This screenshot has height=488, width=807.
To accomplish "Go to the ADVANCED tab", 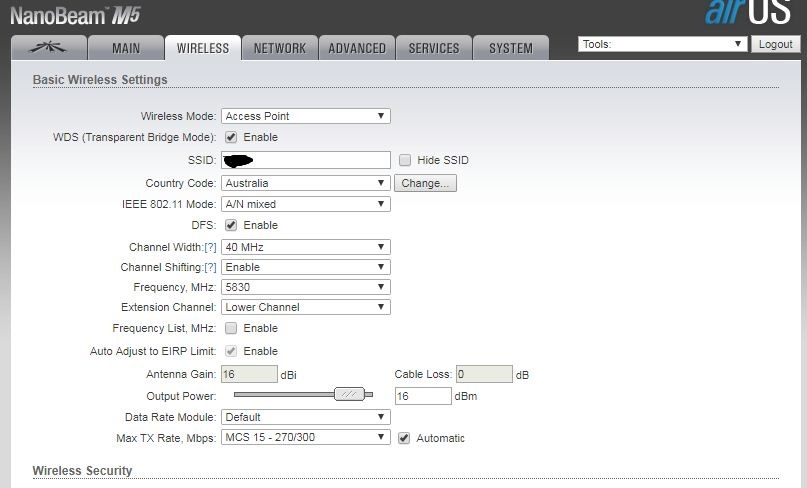I will click(x=357, y=48).
